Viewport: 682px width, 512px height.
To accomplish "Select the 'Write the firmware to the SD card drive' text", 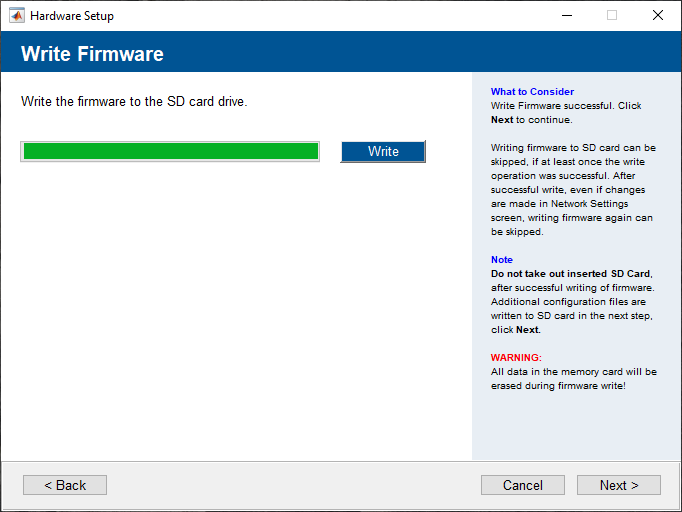I will click(133, 102).
